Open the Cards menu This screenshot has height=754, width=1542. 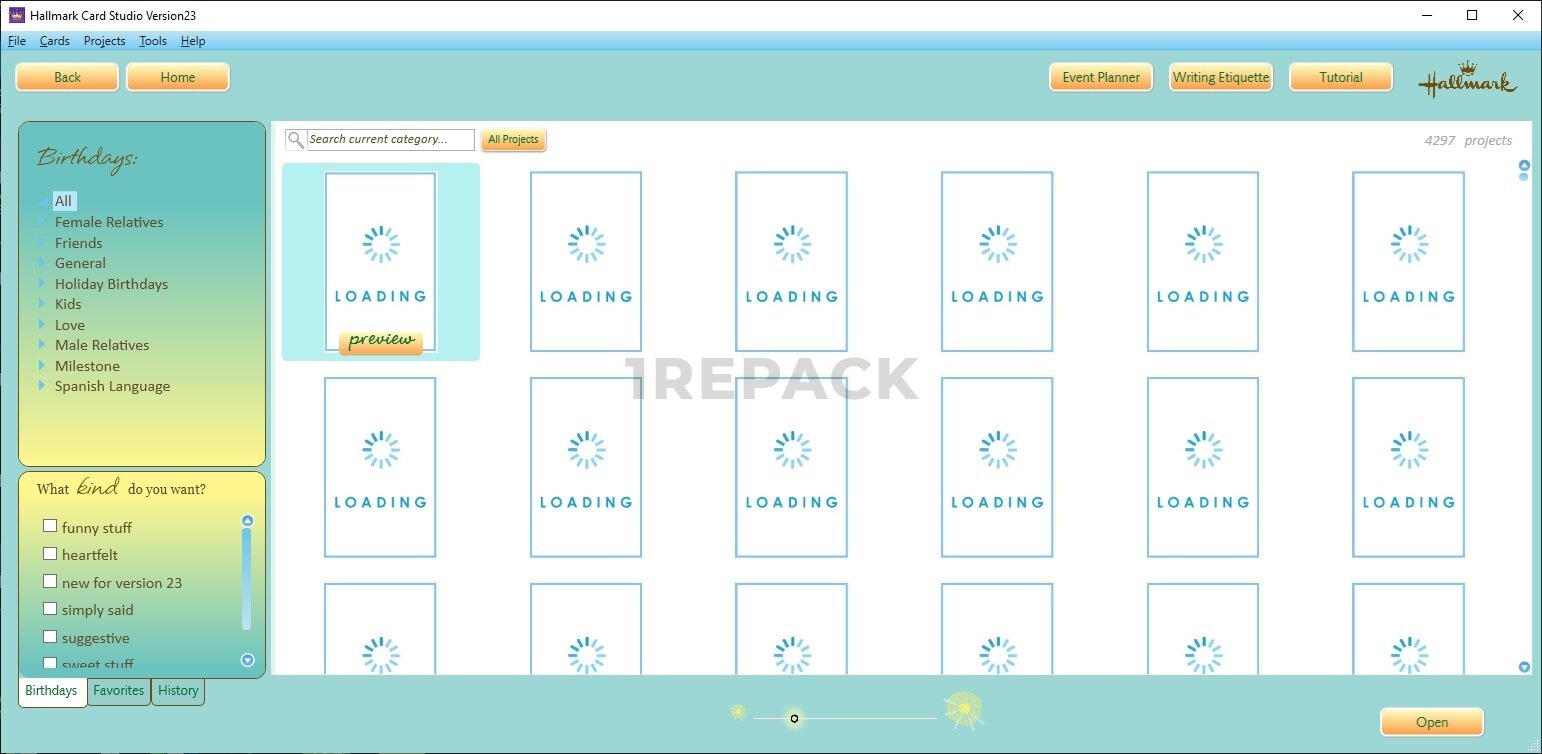pyautogui.click(x=55, y=41)
